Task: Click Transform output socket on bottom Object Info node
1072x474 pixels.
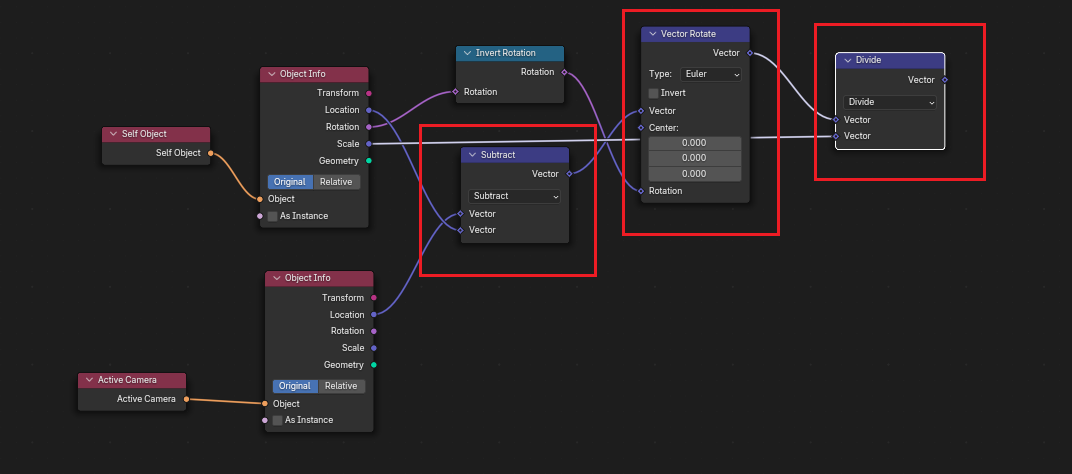Action: coord(374,298)
